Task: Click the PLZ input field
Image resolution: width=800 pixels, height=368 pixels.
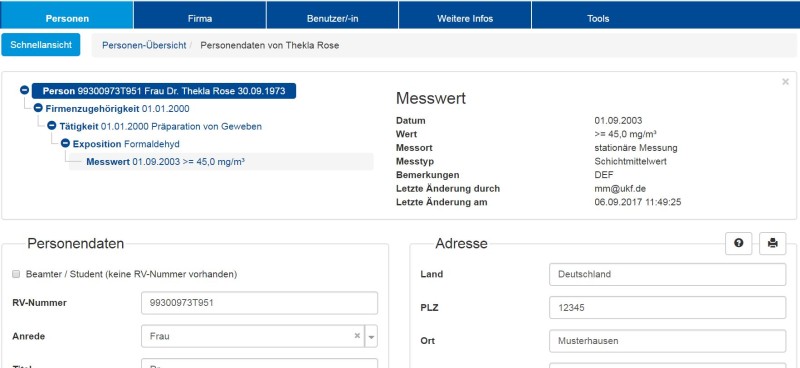Action: [x=667, y=308]
